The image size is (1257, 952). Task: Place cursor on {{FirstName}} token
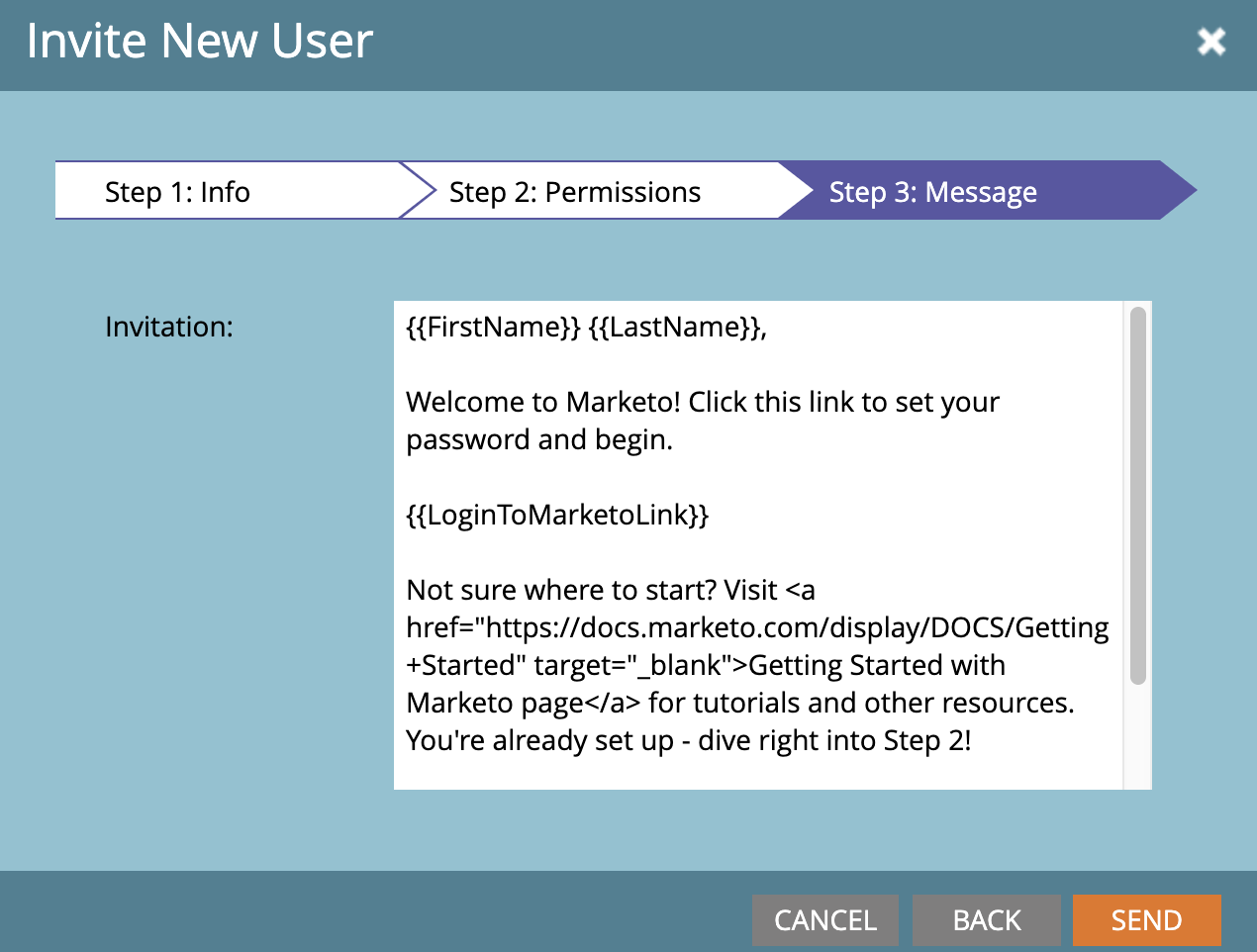[494, 327]
